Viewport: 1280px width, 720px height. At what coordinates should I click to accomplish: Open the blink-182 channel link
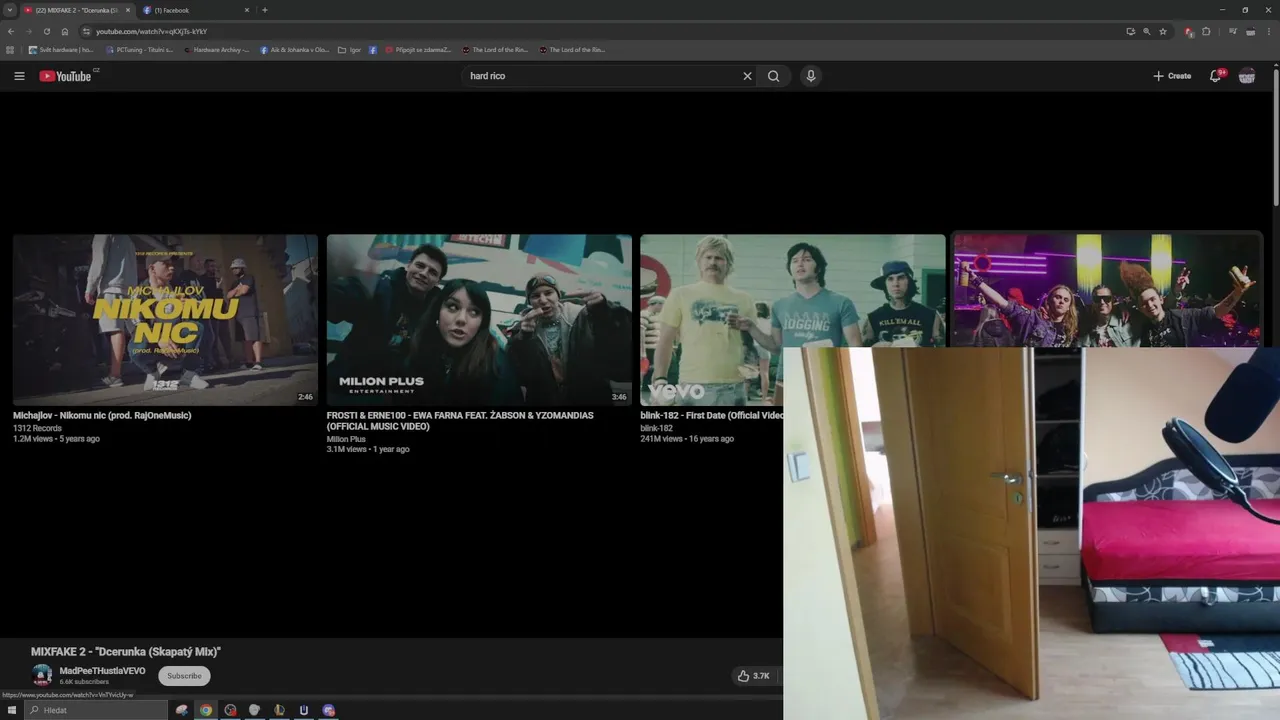pos(657,428)
